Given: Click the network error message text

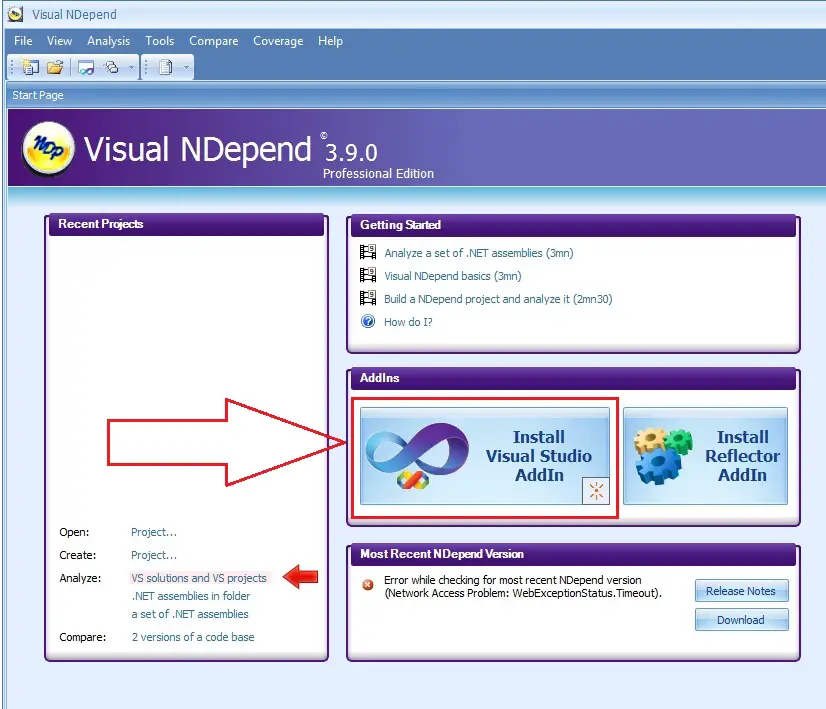Looking at the screenshot, I should (523, 587).
